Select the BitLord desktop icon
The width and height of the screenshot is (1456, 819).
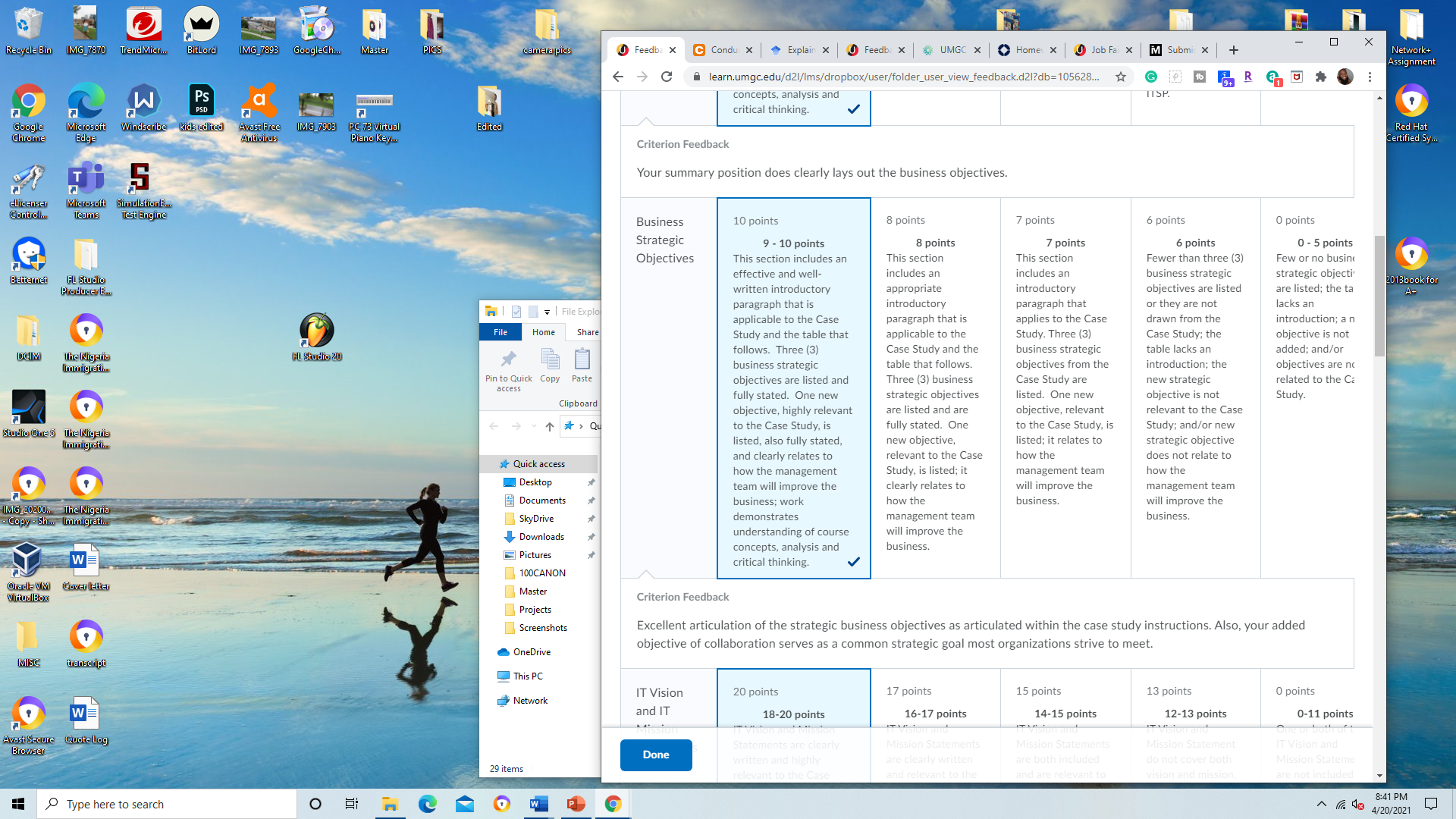click(x=202, y=31)
